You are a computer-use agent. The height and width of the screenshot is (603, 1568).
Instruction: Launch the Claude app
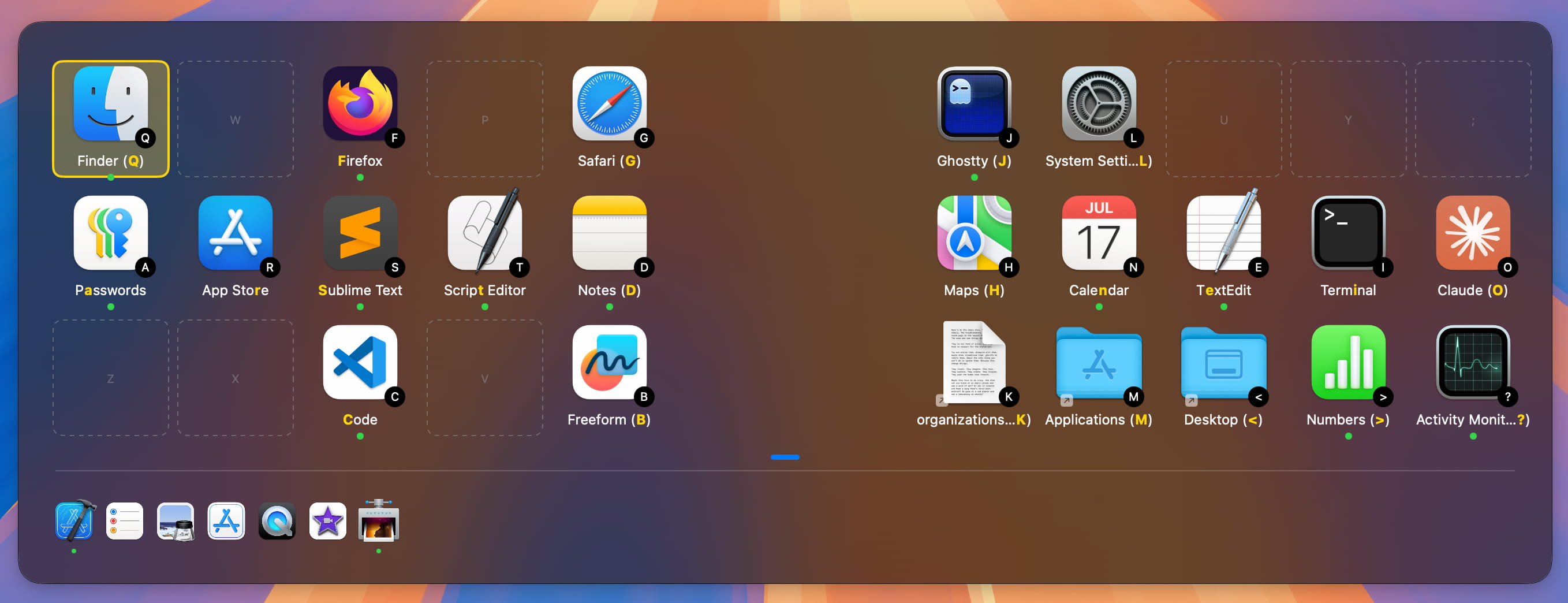click(x=1472, y=233)
